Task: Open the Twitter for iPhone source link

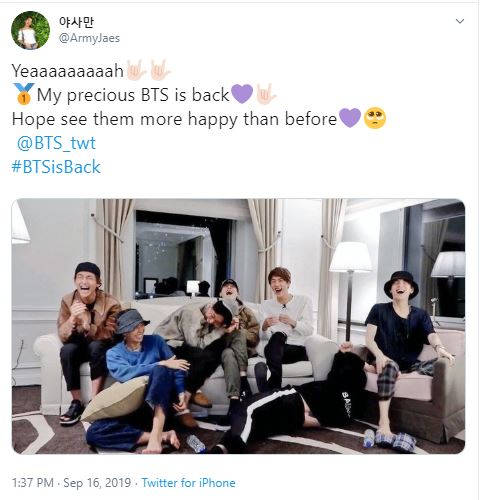Action: pos(188,483)
